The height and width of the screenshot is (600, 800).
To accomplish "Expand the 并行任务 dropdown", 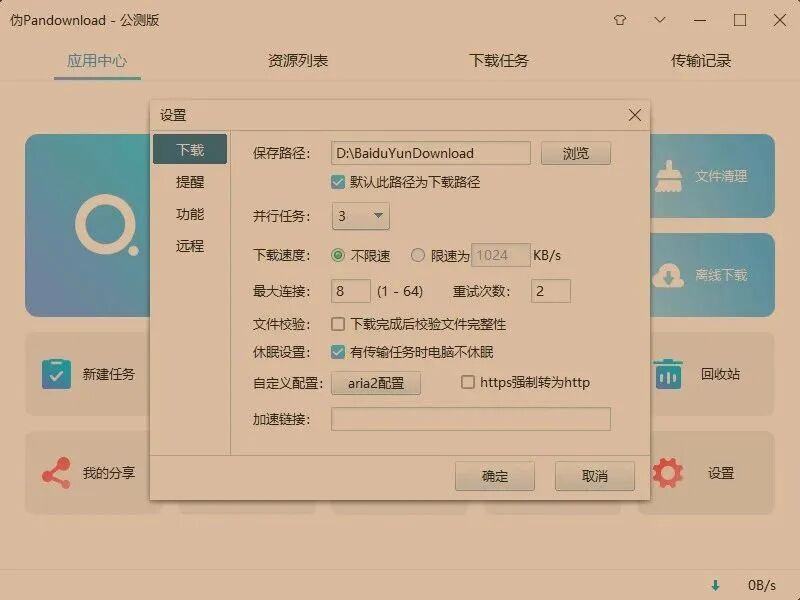I will pos(361,216).
